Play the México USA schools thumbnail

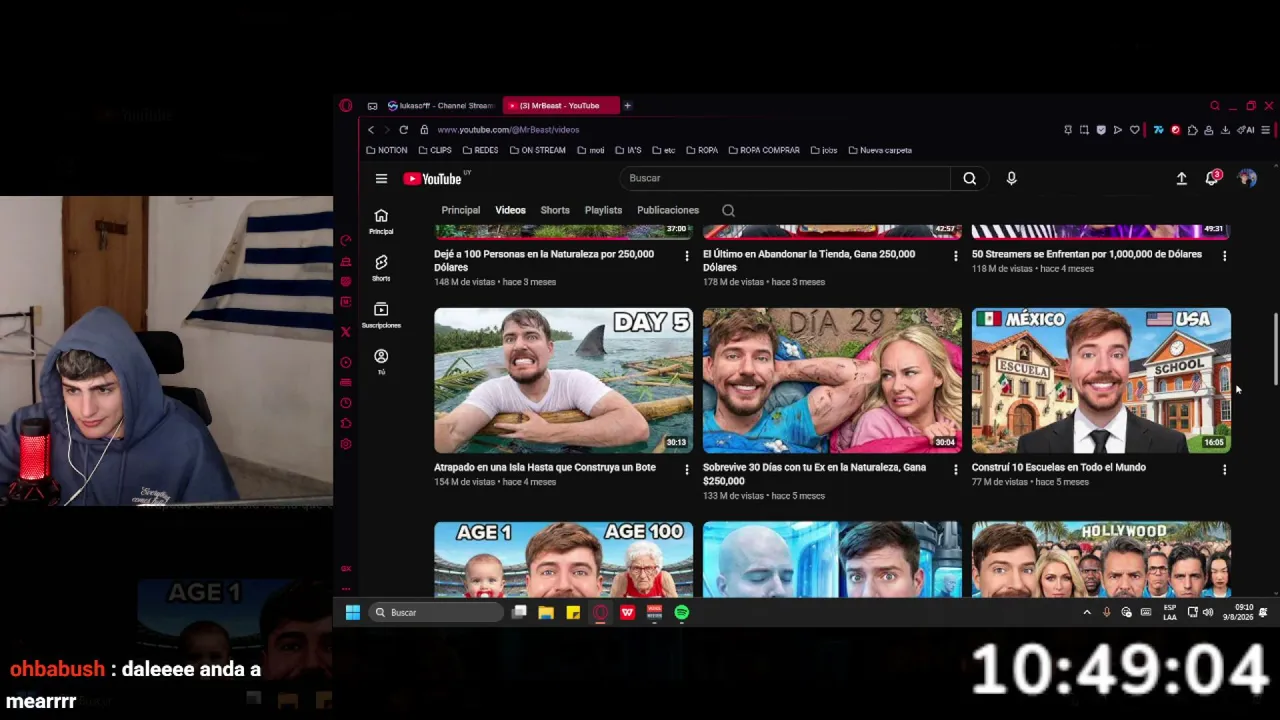1101,380
